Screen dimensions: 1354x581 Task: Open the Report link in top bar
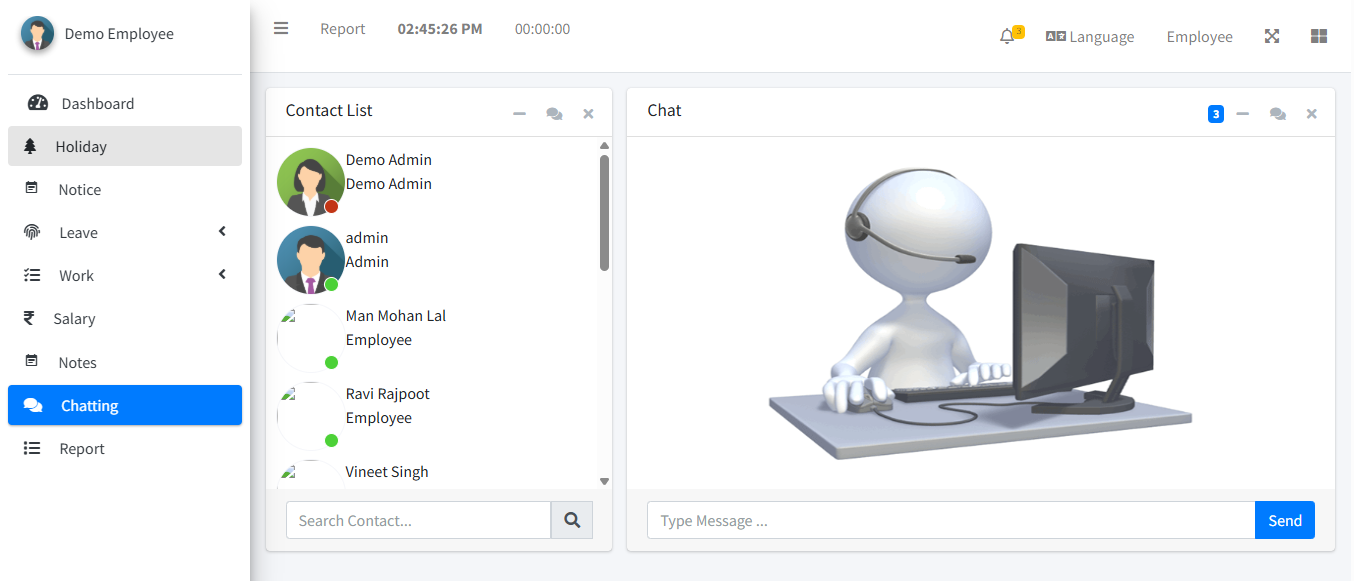point(343,29)
